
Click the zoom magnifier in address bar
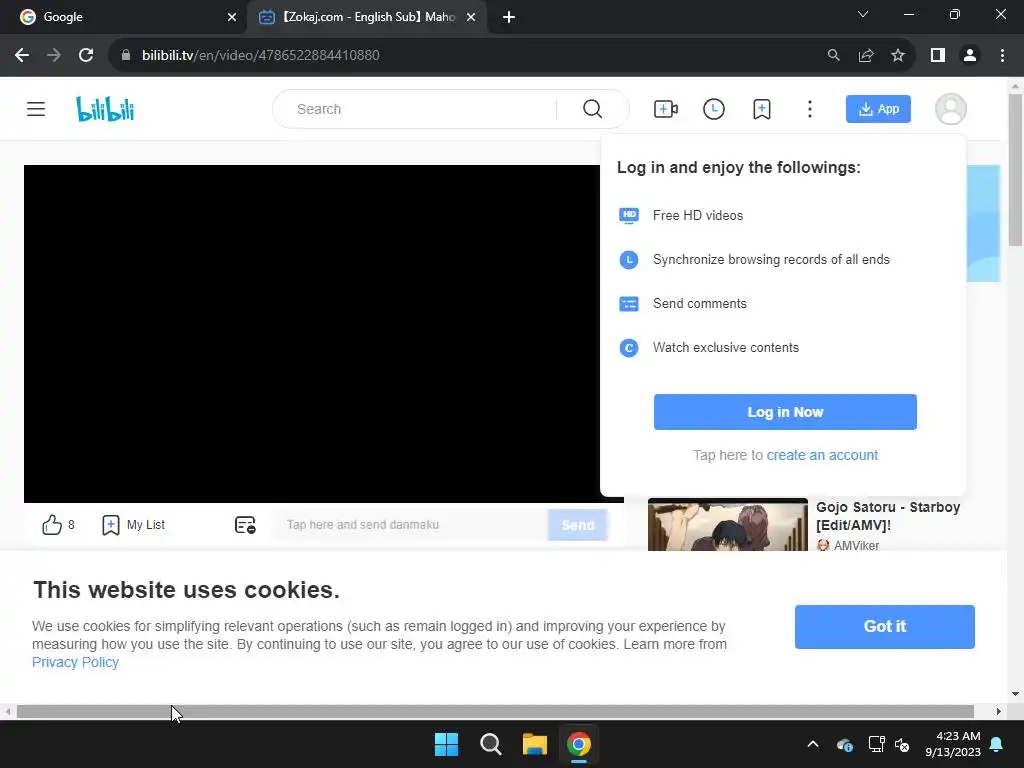click(833, 56)
